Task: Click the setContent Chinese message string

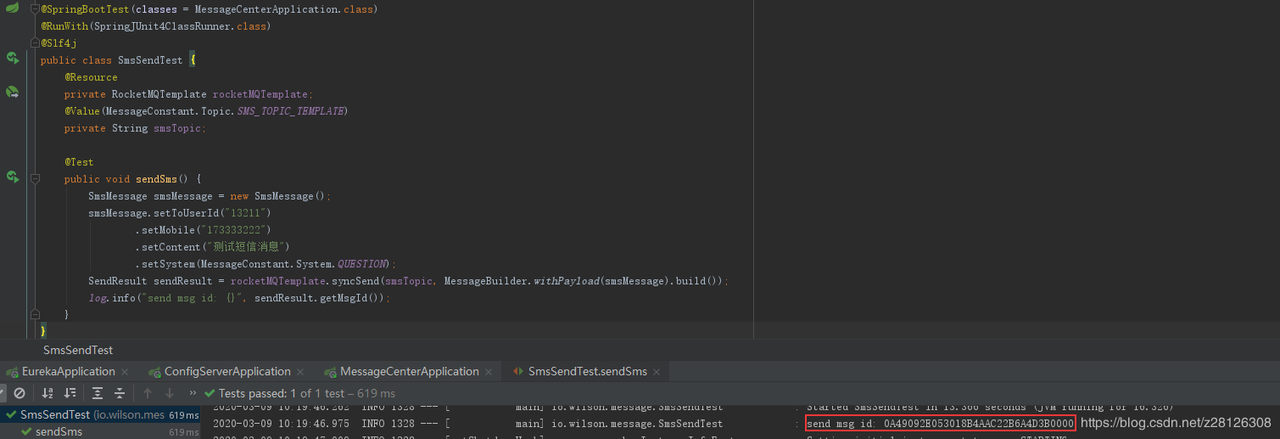Action: pyautogui.click(x=245, y=247)
